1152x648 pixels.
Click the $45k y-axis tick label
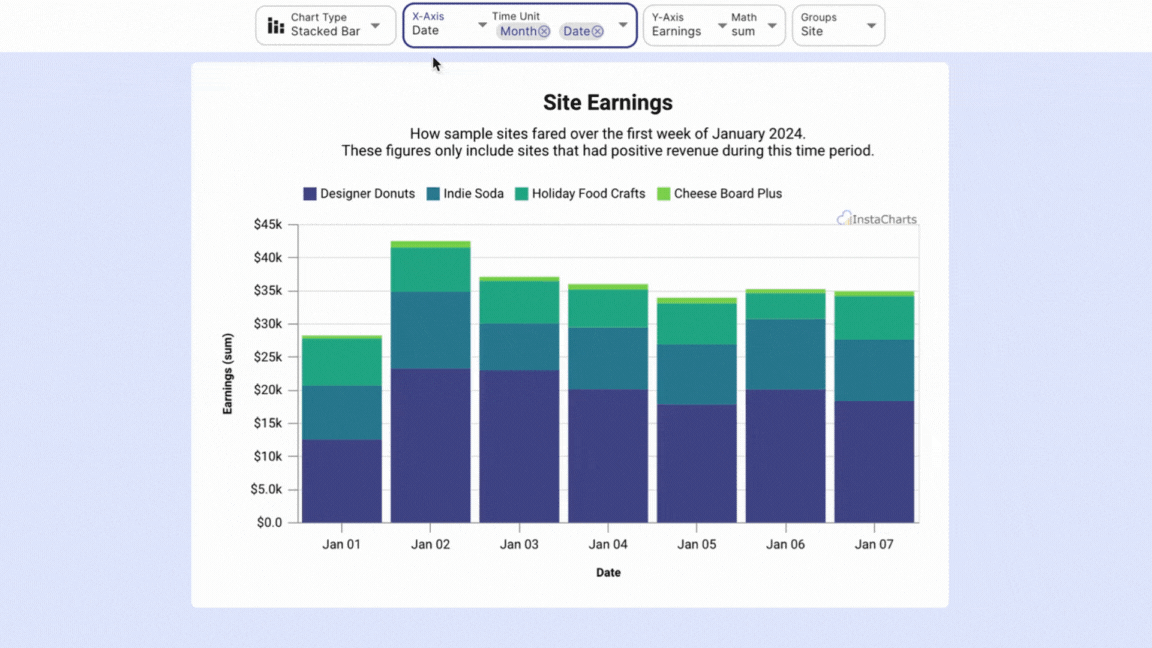coord(268,225)
